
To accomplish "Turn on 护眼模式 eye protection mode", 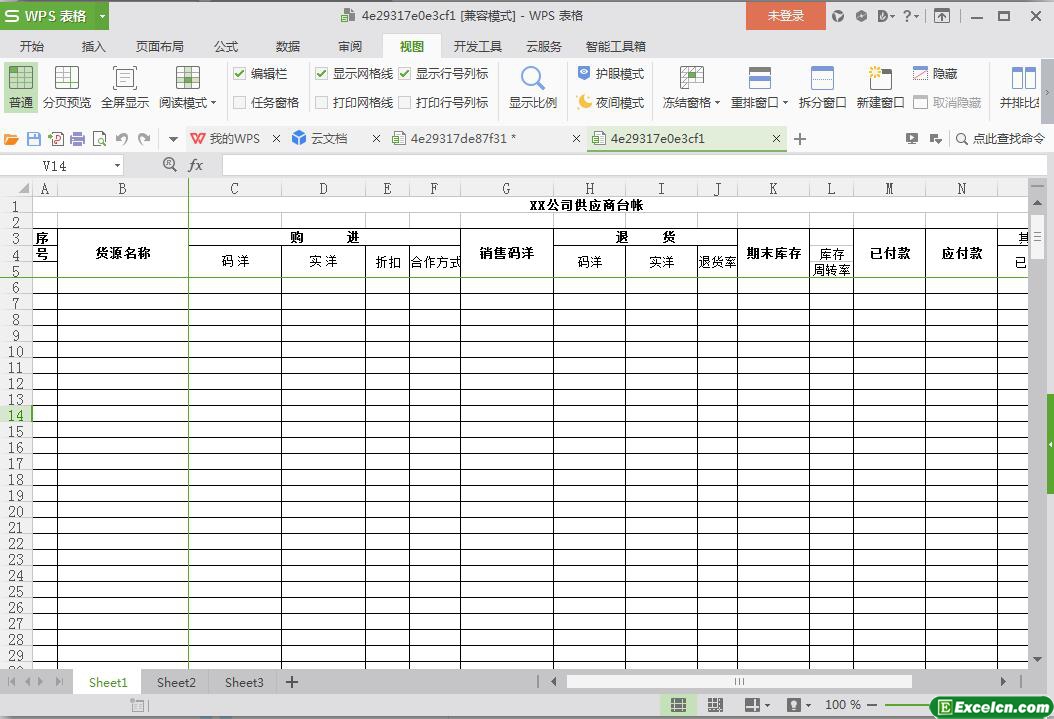I will (610, 74).
